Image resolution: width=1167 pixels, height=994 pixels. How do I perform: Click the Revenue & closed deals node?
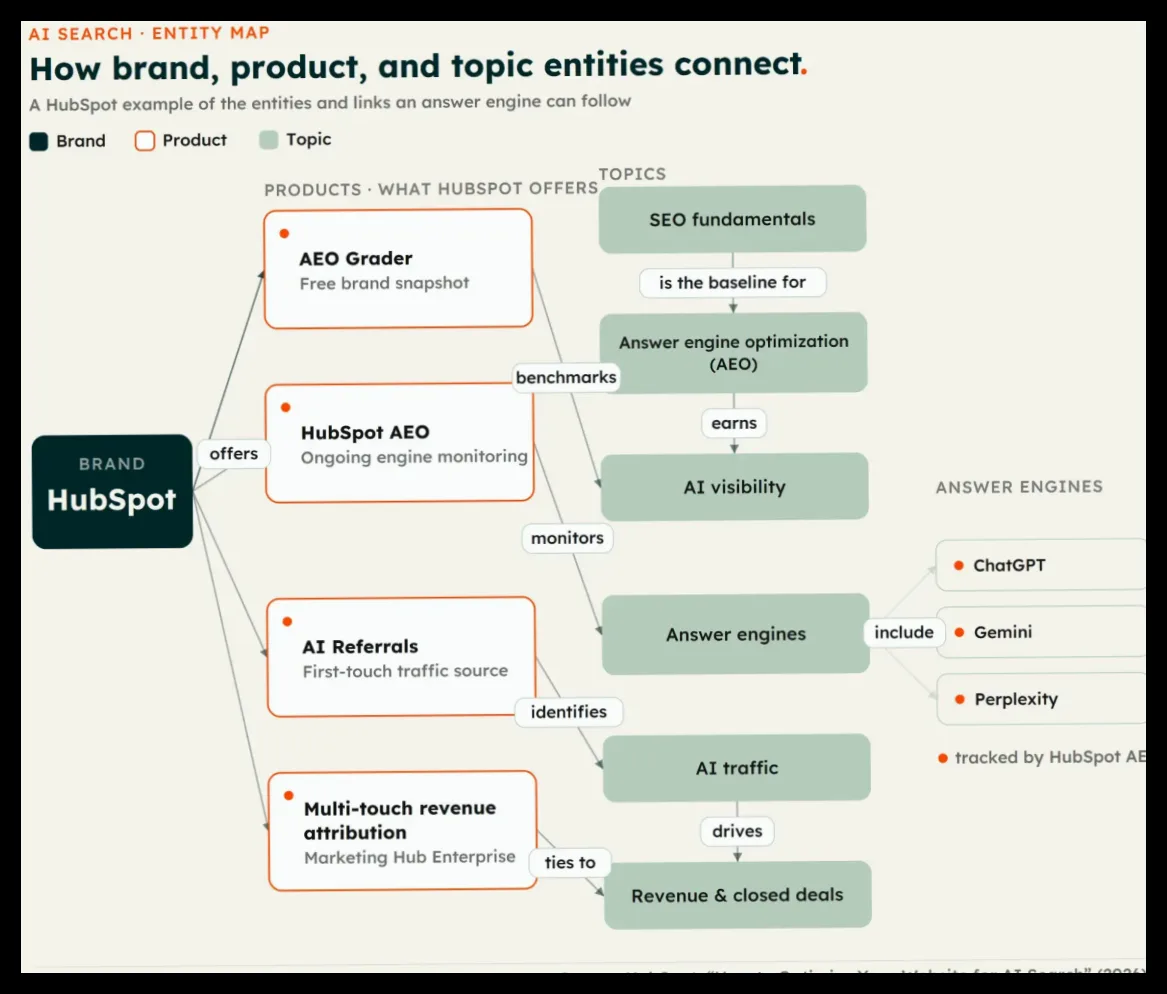(x=738, y=895)
